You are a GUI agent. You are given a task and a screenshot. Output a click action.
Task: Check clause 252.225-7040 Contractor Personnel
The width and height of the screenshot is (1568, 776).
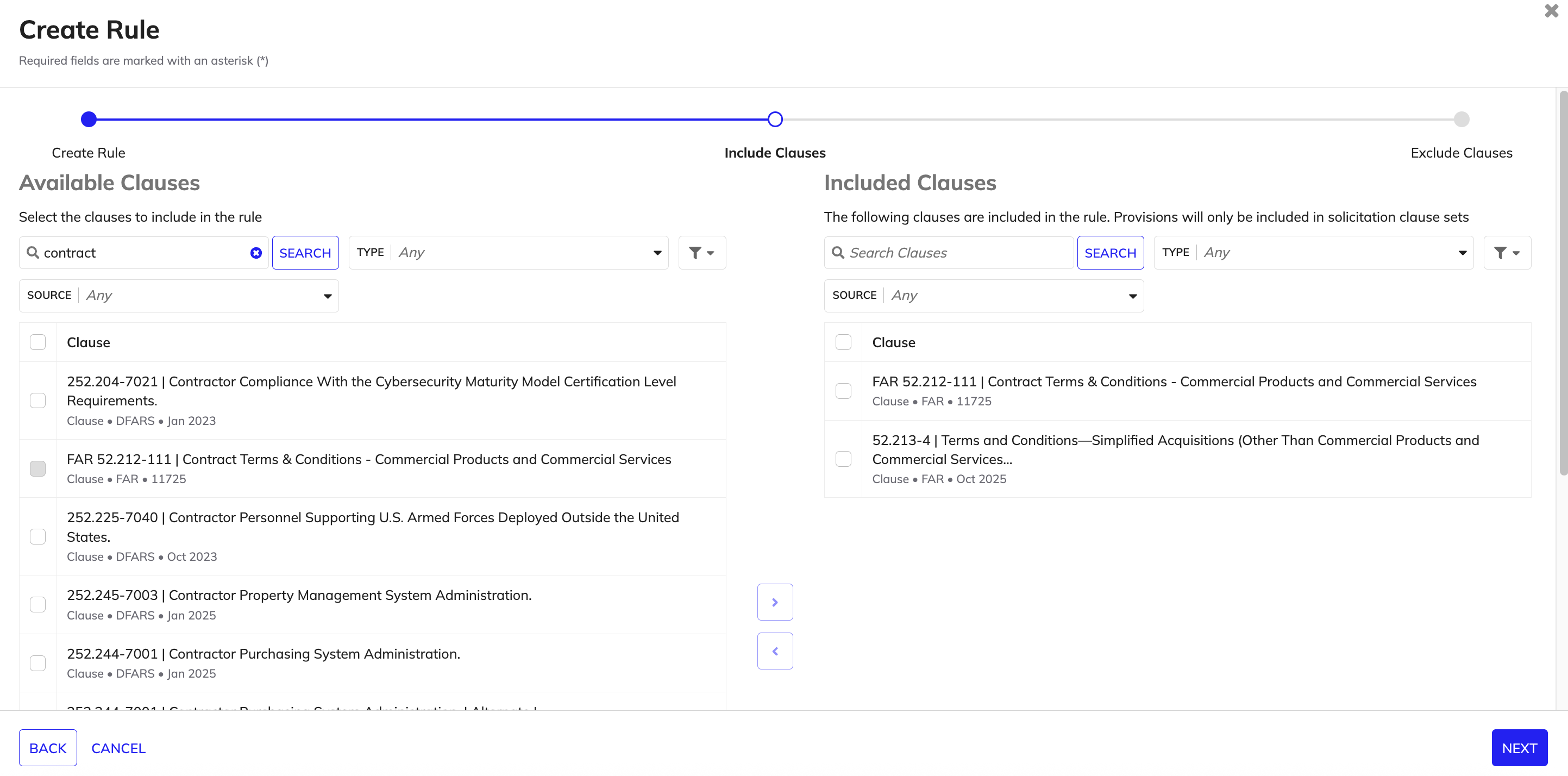click(37, 537)
